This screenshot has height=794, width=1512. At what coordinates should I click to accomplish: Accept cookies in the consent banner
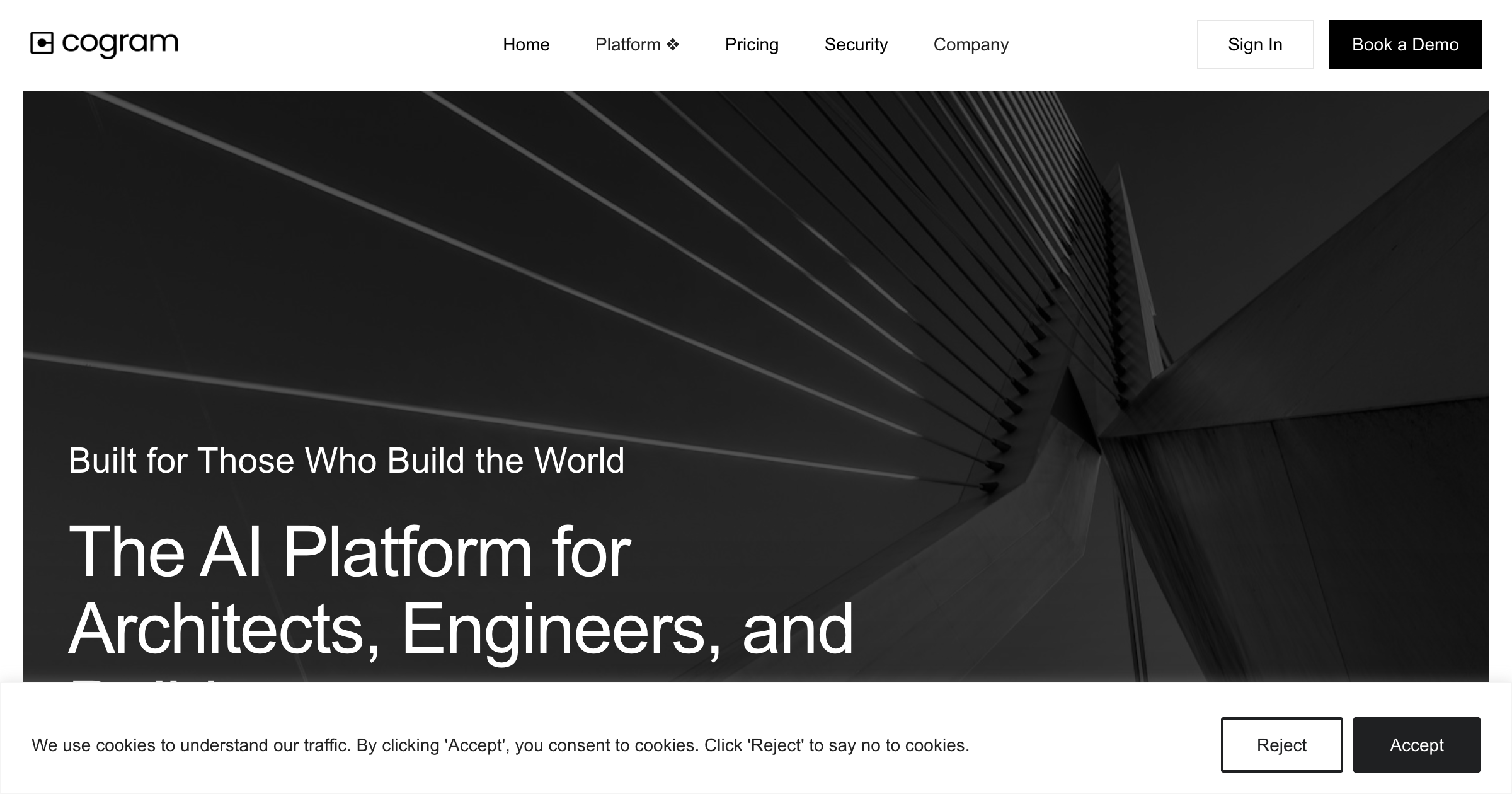1417,745
